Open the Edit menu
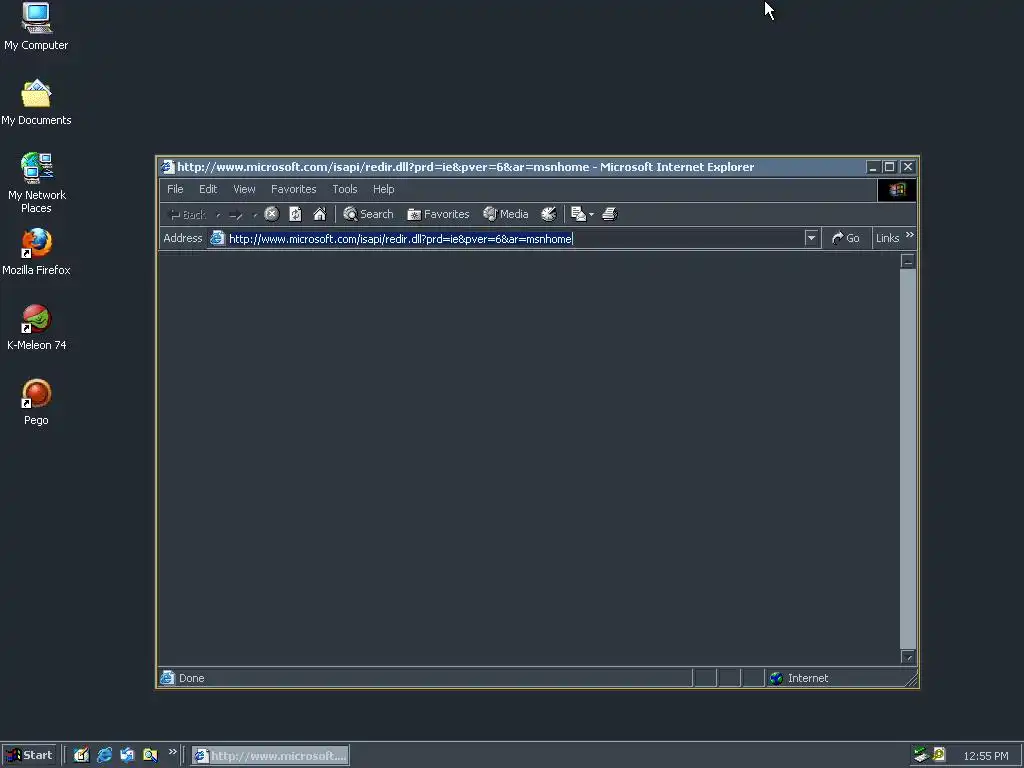The height and width of the screenshot is (768, 1024). point(208,189)
